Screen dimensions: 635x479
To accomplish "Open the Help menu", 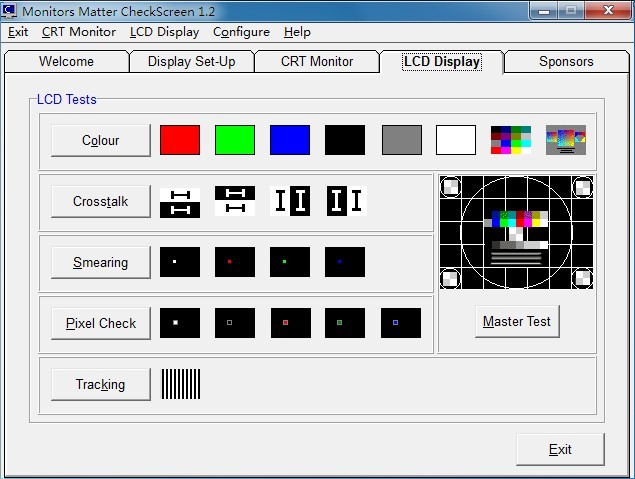I will pyautogui.click(x=297, y=32).
